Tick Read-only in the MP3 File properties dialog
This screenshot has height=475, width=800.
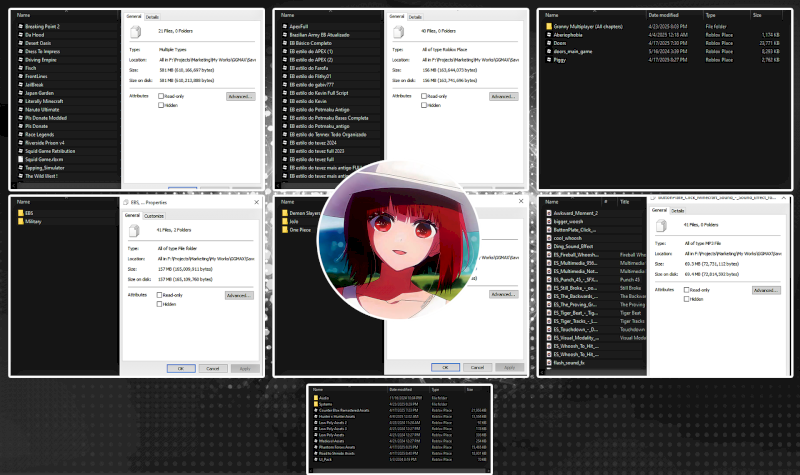687,289
